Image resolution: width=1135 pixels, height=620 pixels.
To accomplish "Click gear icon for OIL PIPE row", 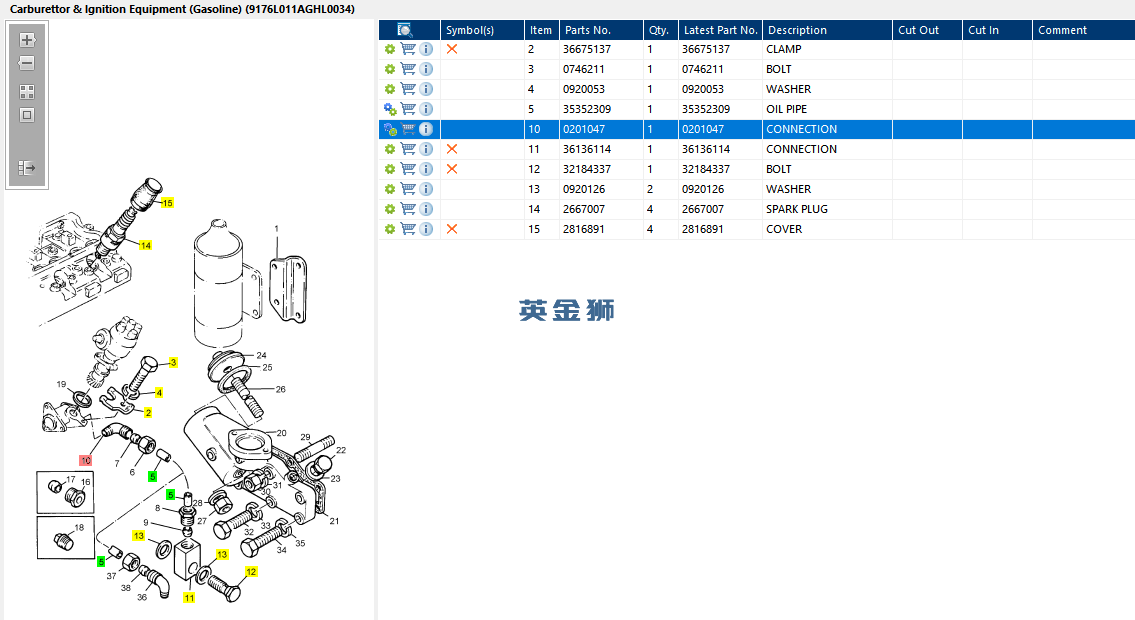I will pyautogui.click(x=390, y=109).
